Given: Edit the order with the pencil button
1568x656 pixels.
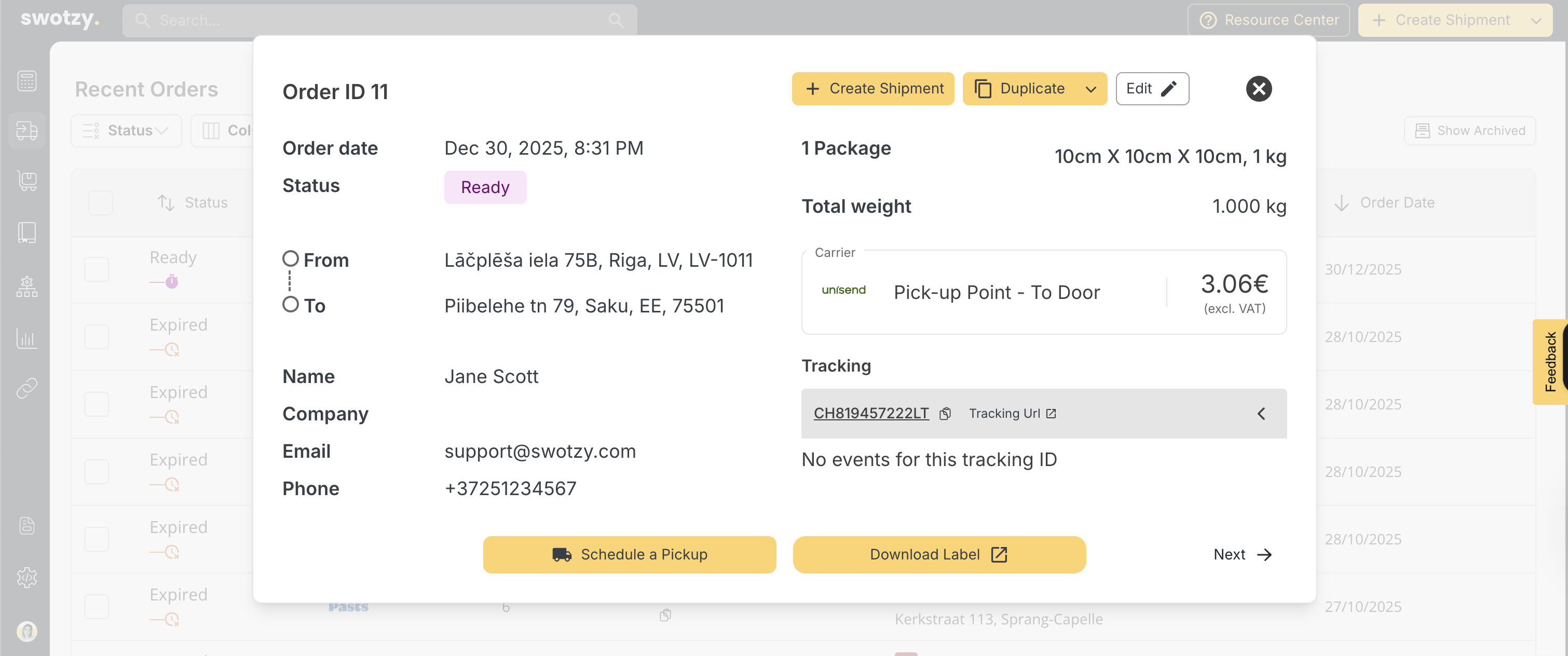Looking at the screenshot, I should (1152, 88).
